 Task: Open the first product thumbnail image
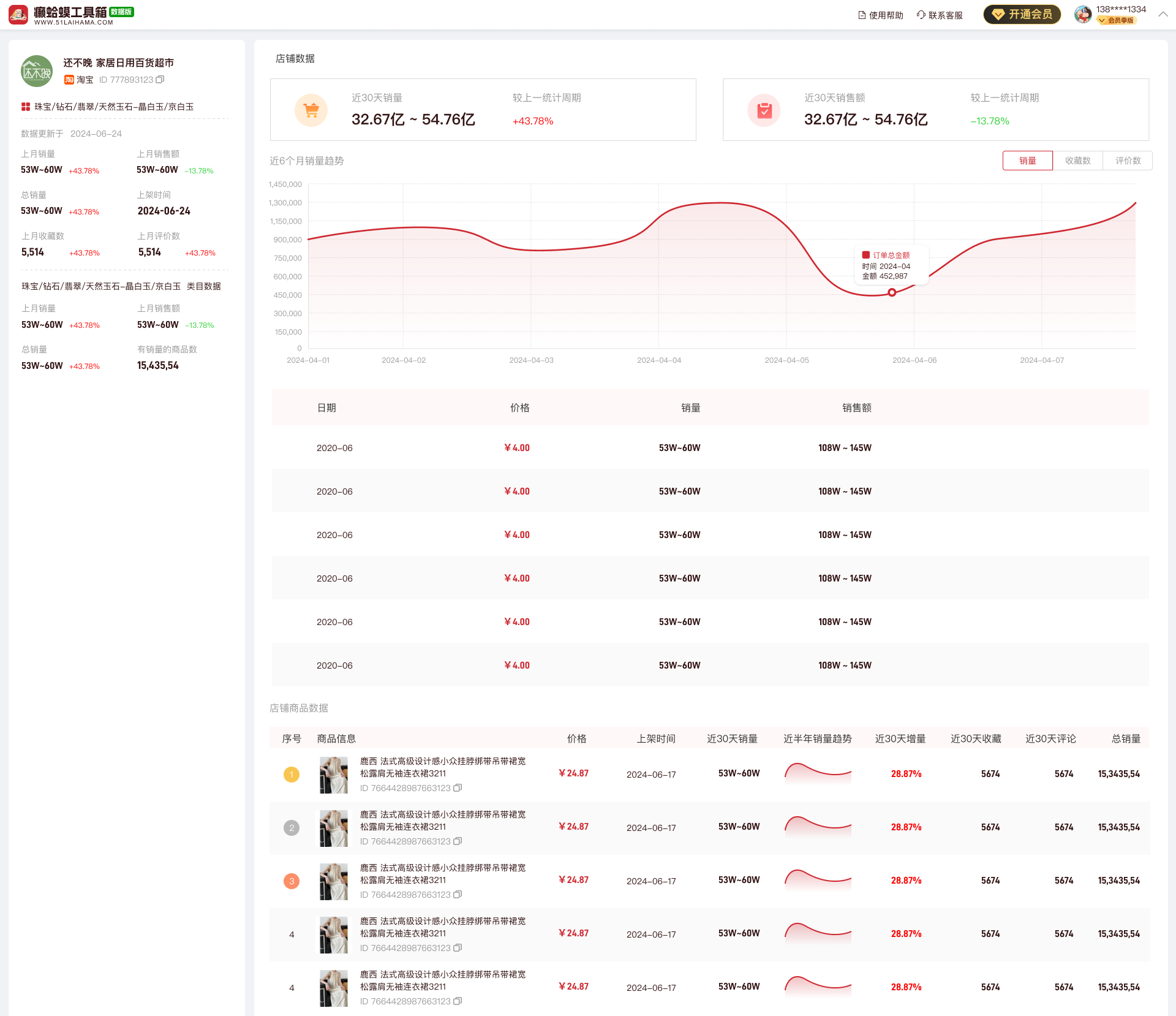pyautogui.click(x=333, y=775)
